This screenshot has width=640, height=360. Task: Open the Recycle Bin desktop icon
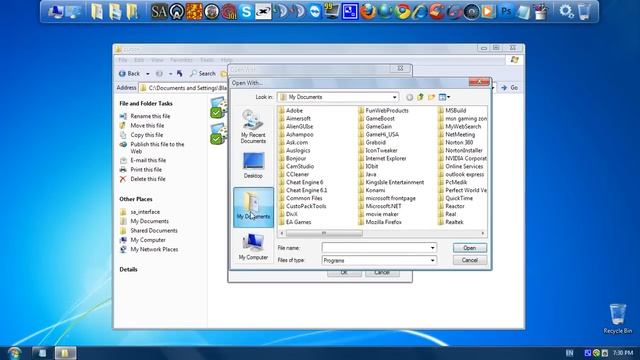[x=618, y=318]
